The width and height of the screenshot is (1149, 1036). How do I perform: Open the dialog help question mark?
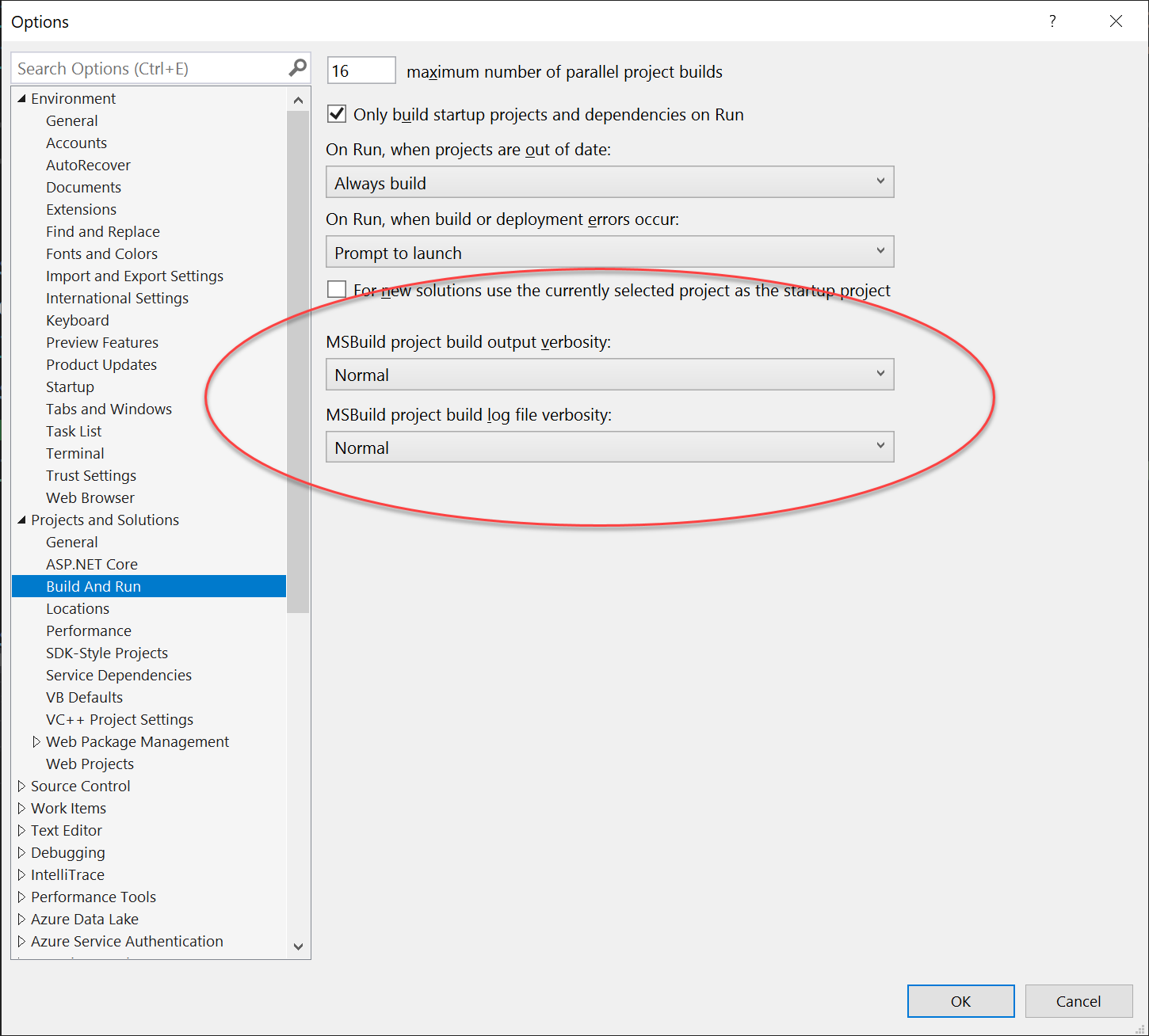point(1052,21)
